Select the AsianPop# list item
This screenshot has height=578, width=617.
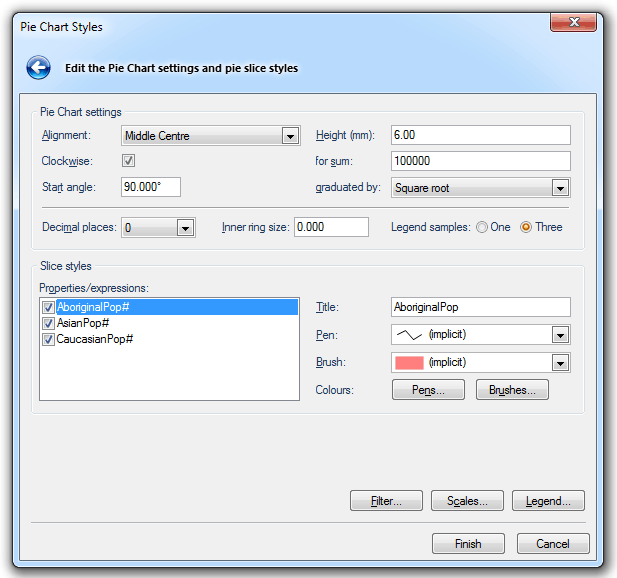(84, 324)
